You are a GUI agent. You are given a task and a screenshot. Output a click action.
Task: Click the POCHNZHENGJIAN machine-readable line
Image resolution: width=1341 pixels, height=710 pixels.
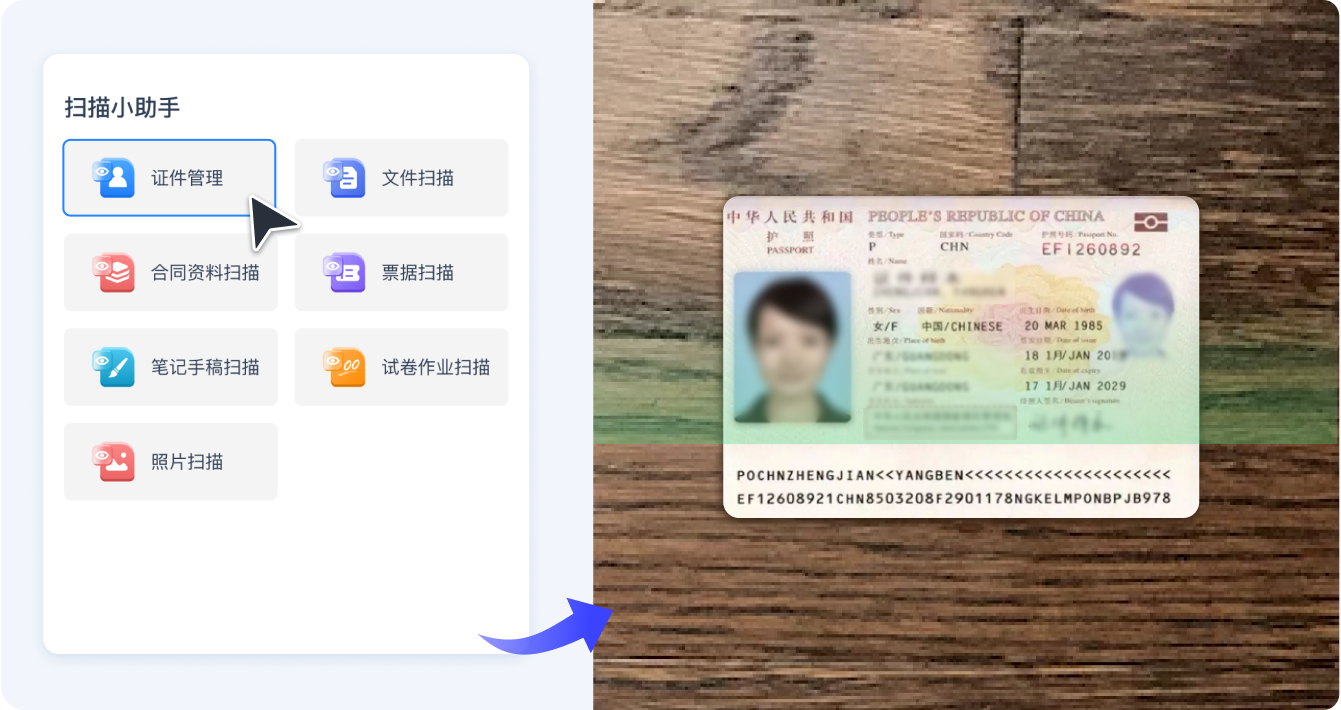(x=953, y=475)
